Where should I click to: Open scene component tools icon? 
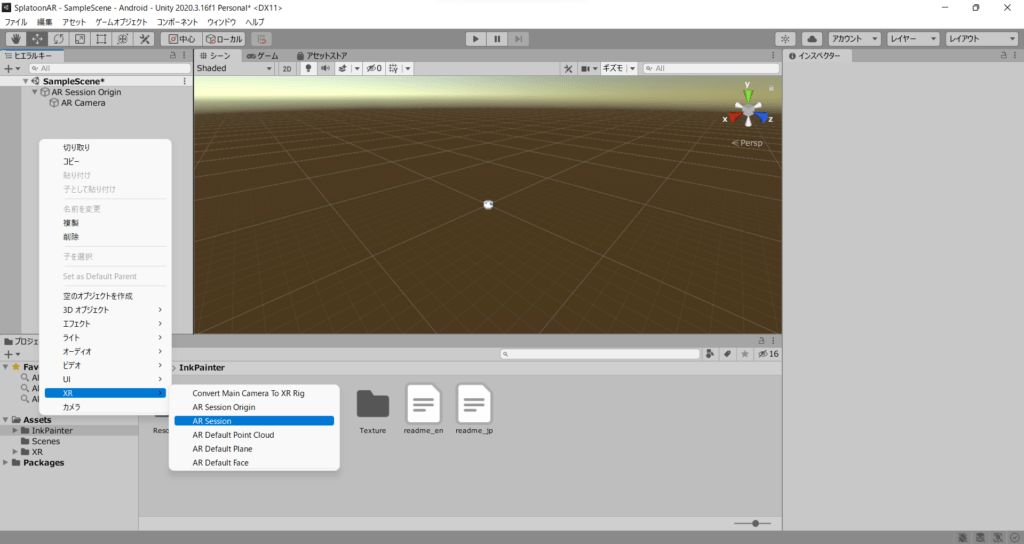[x=568, y=69]
